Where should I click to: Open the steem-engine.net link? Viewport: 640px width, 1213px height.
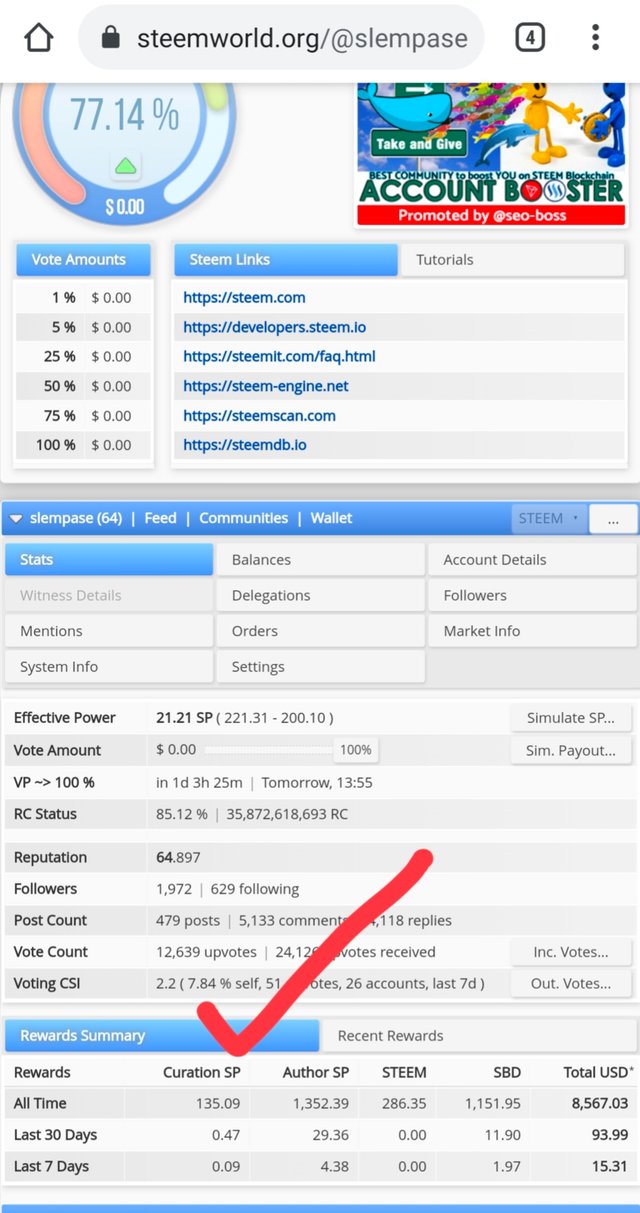(x=266, y=386)
